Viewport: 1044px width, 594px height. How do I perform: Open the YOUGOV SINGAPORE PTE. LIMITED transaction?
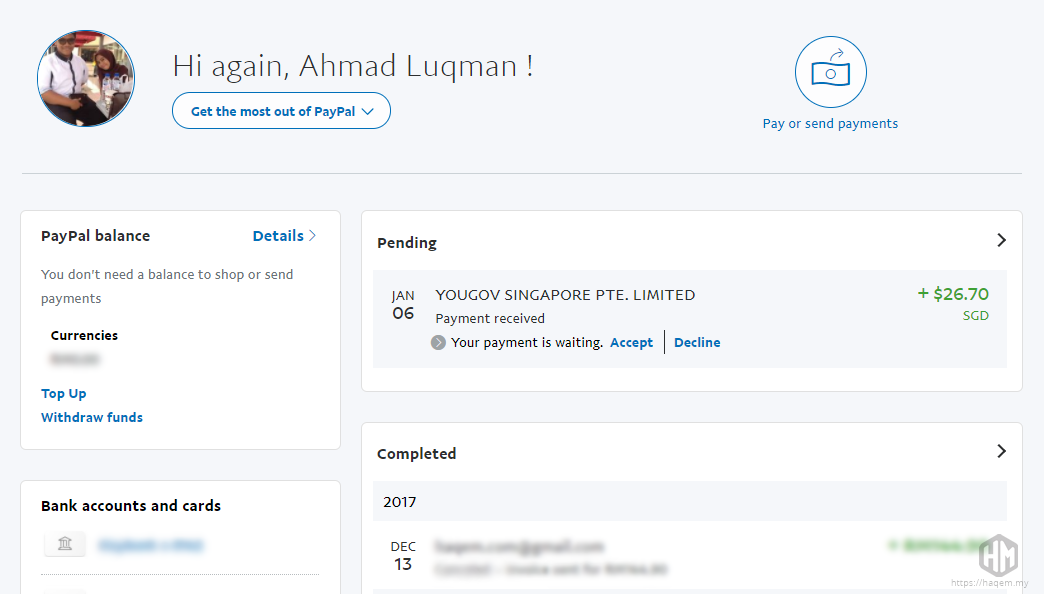click(x=565, y=295)
